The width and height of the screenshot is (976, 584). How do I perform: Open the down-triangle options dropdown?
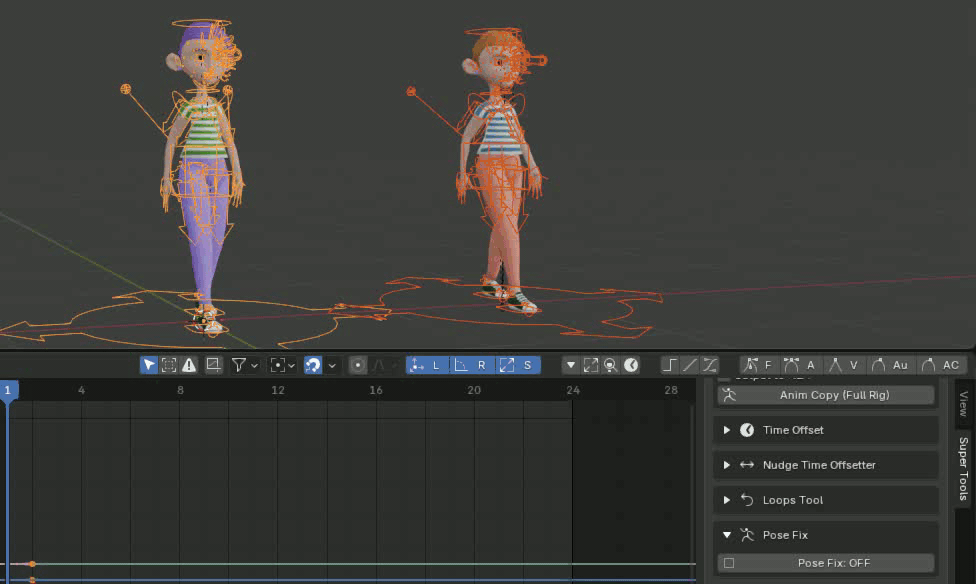(x=571, y=365)
